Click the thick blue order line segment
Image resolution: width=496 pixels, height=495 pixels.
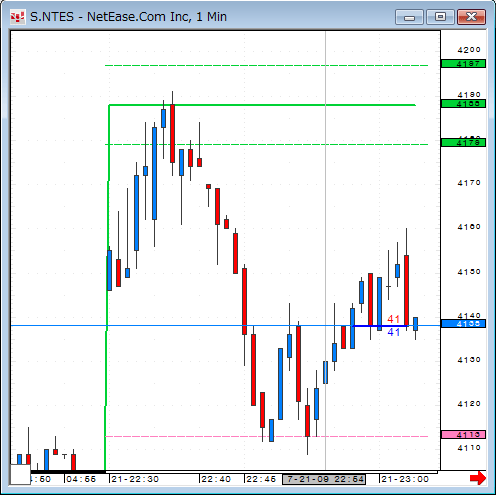point(380,326)
